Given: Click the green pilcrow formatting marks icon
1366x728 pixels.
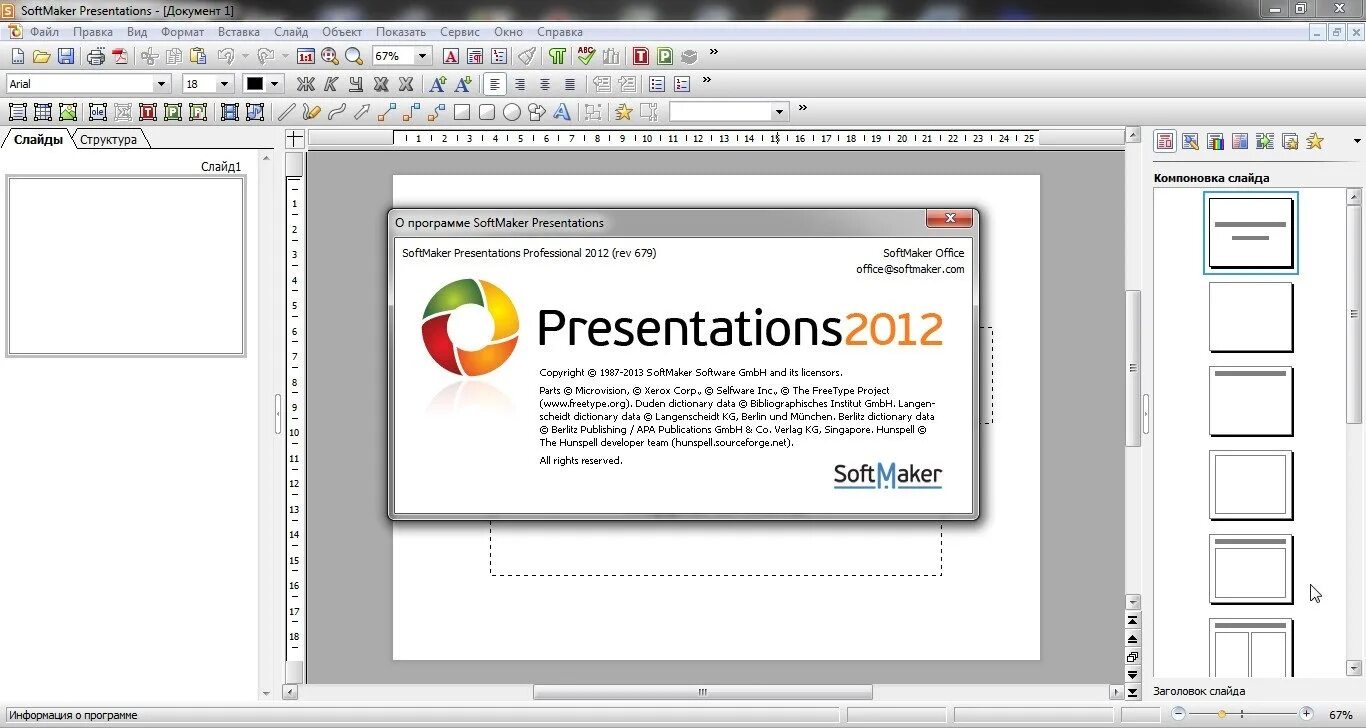Looking at the screenshot, I should pyautogui.click(x=558, y=56).
